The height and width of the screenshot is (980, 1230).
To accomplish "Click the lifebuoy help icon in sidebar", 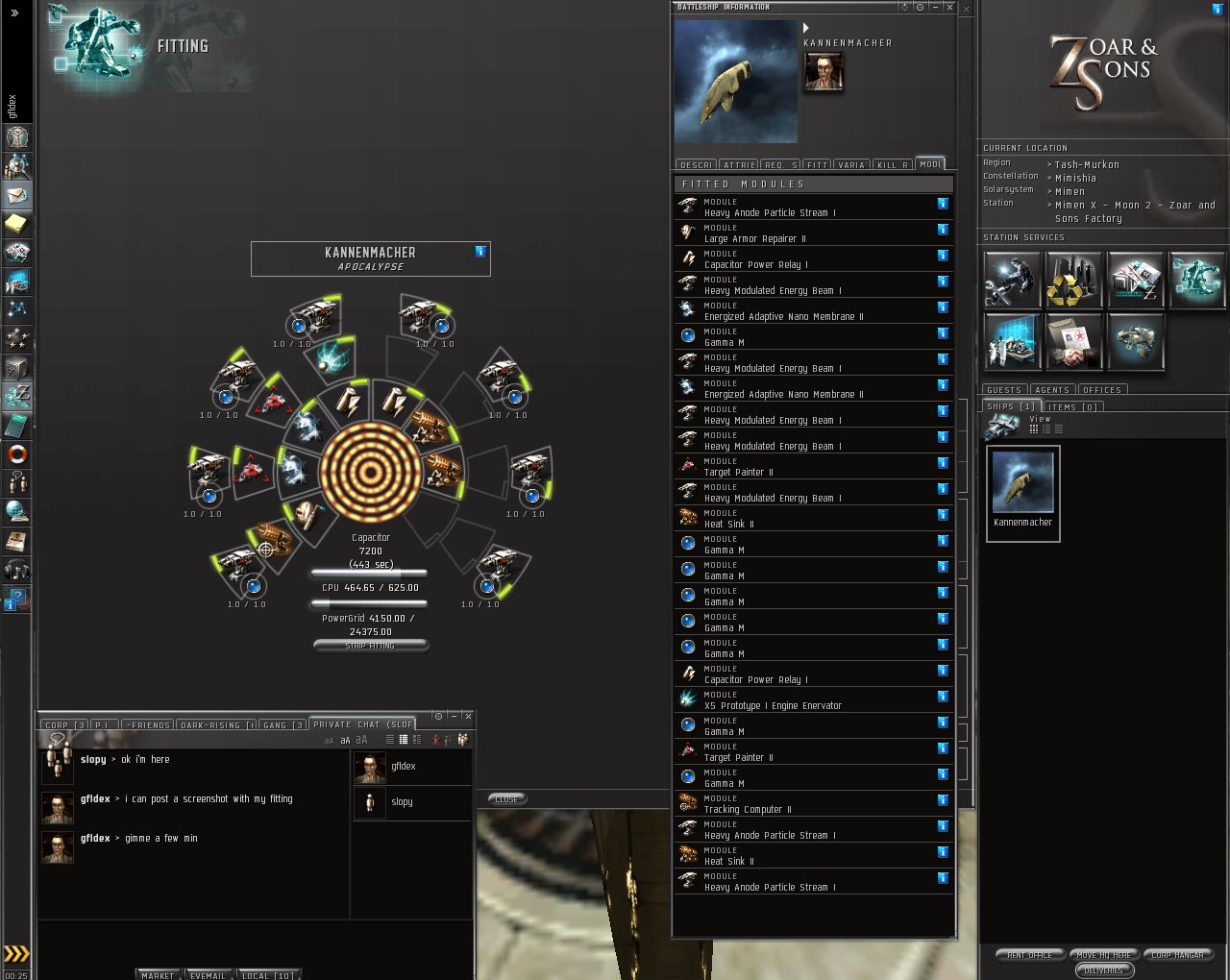I will tap(17, 454).
